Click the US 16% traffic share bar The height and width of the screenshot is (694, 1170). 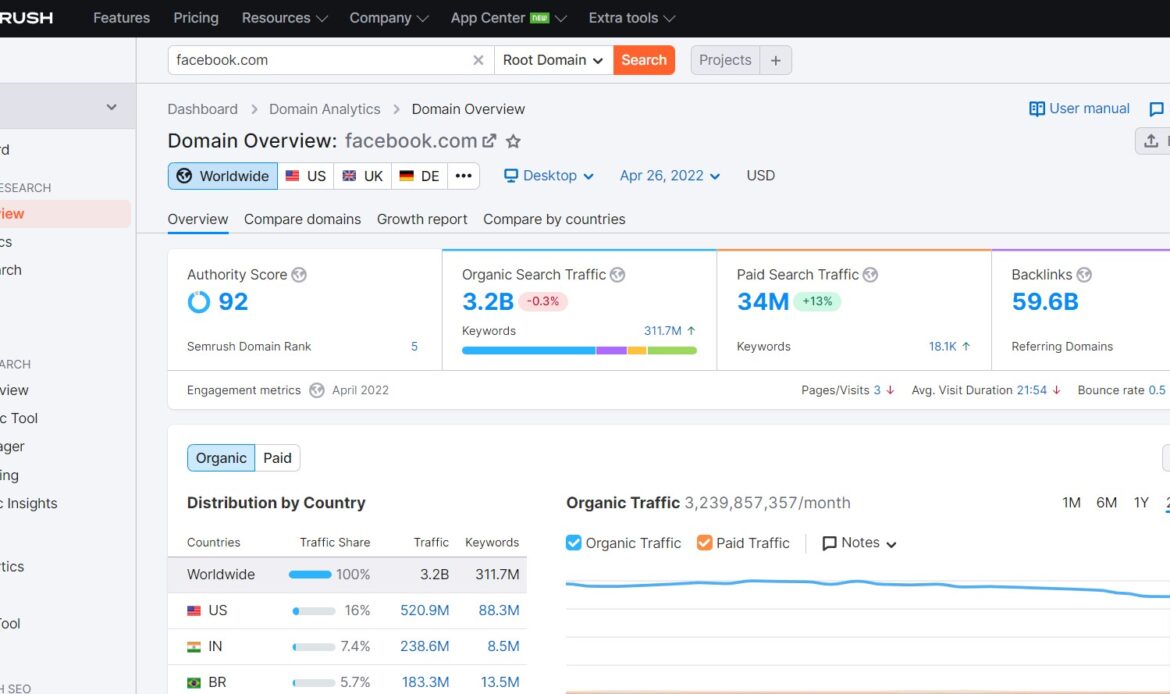pos(313,610)
